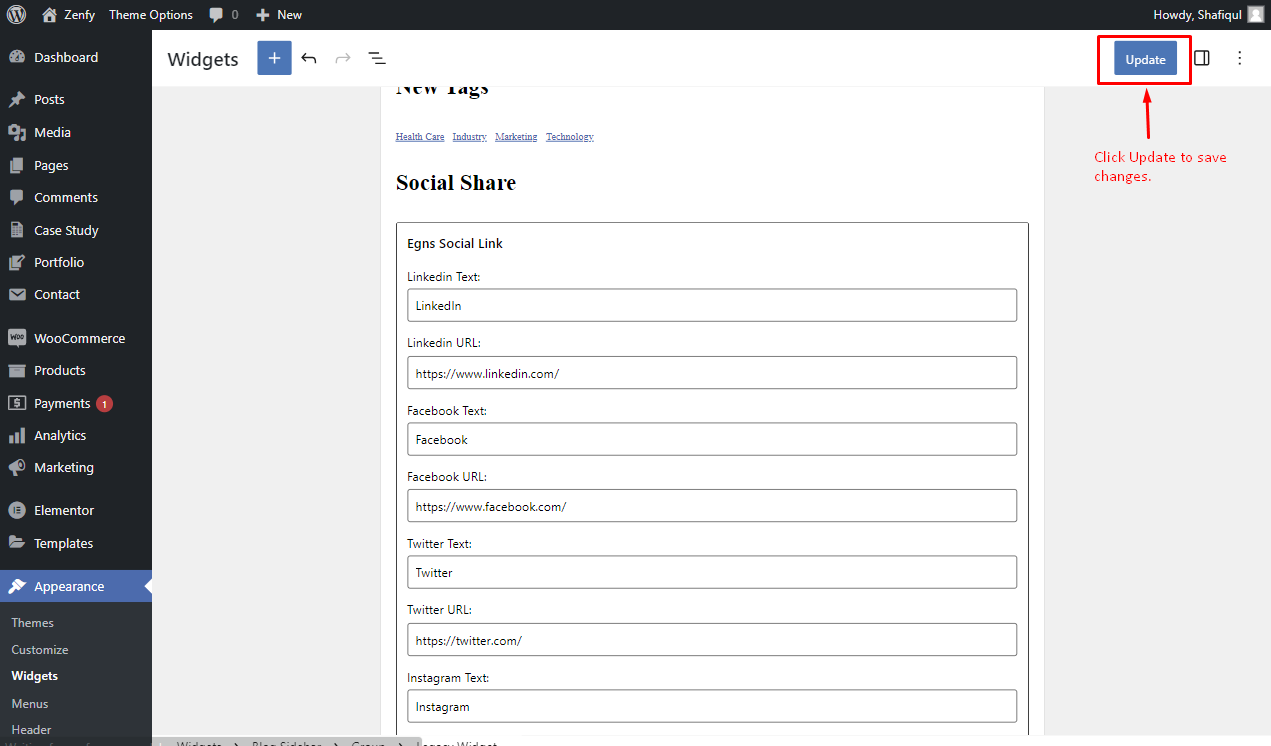Viewport: 1271px width, 746px height.
Task: Follow the Marketing tag link
Action: (516, 137)
